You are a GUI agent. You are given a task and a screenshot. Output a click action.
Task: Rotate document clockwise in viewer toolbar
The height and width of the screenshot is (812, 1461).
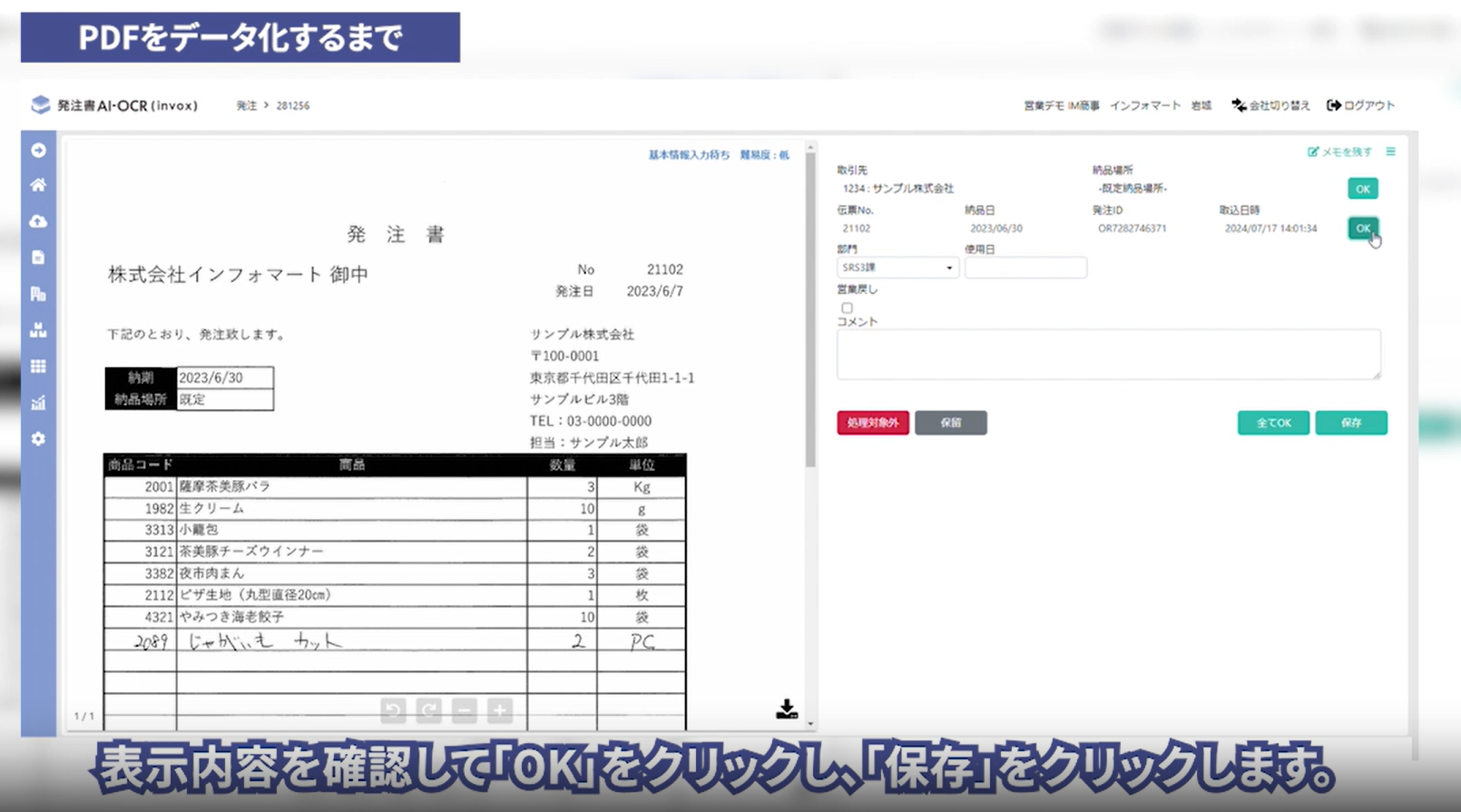428,710
